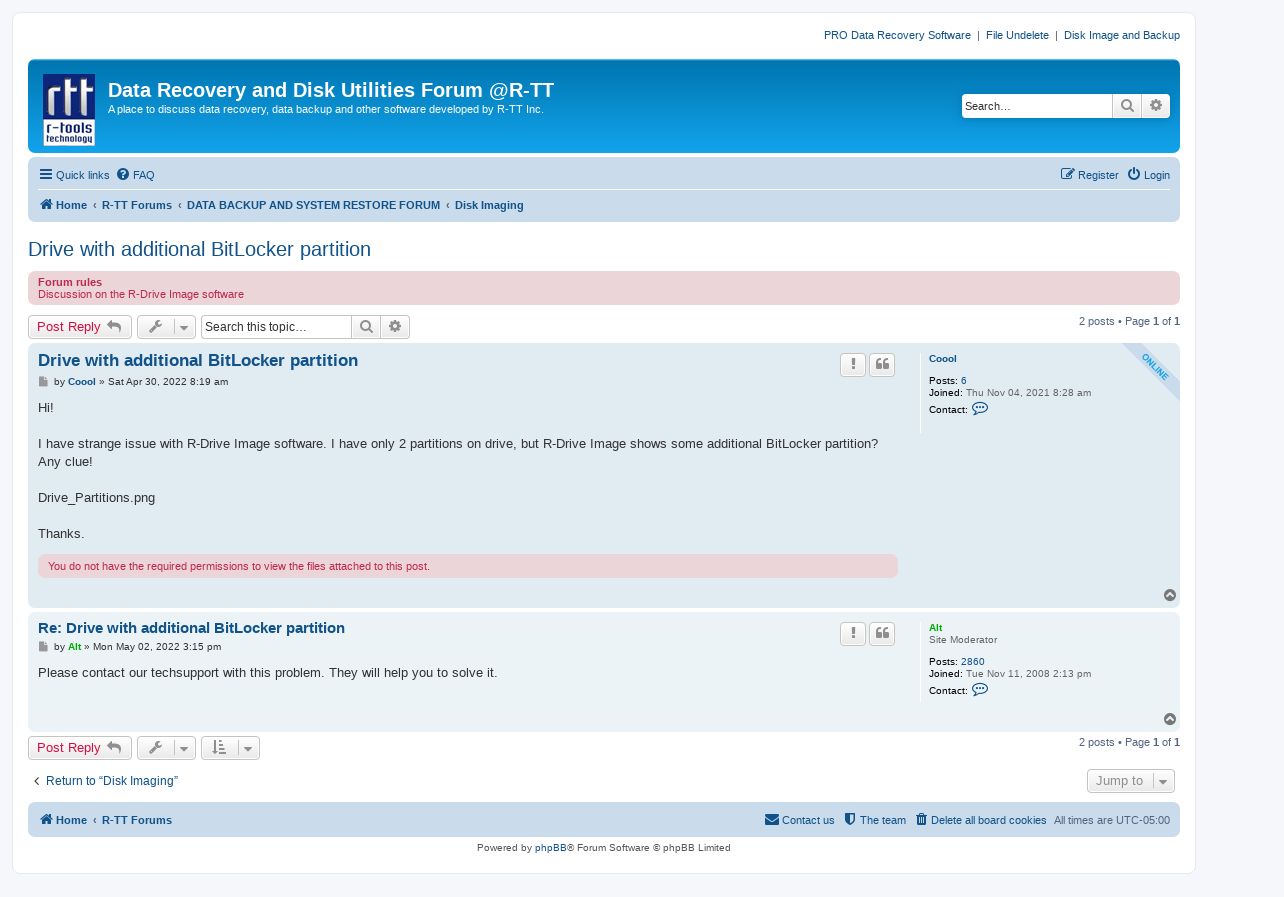The image size is (1284, 897).
Task: Open R-TT Forums in footer bar
Action: point(137,820)
